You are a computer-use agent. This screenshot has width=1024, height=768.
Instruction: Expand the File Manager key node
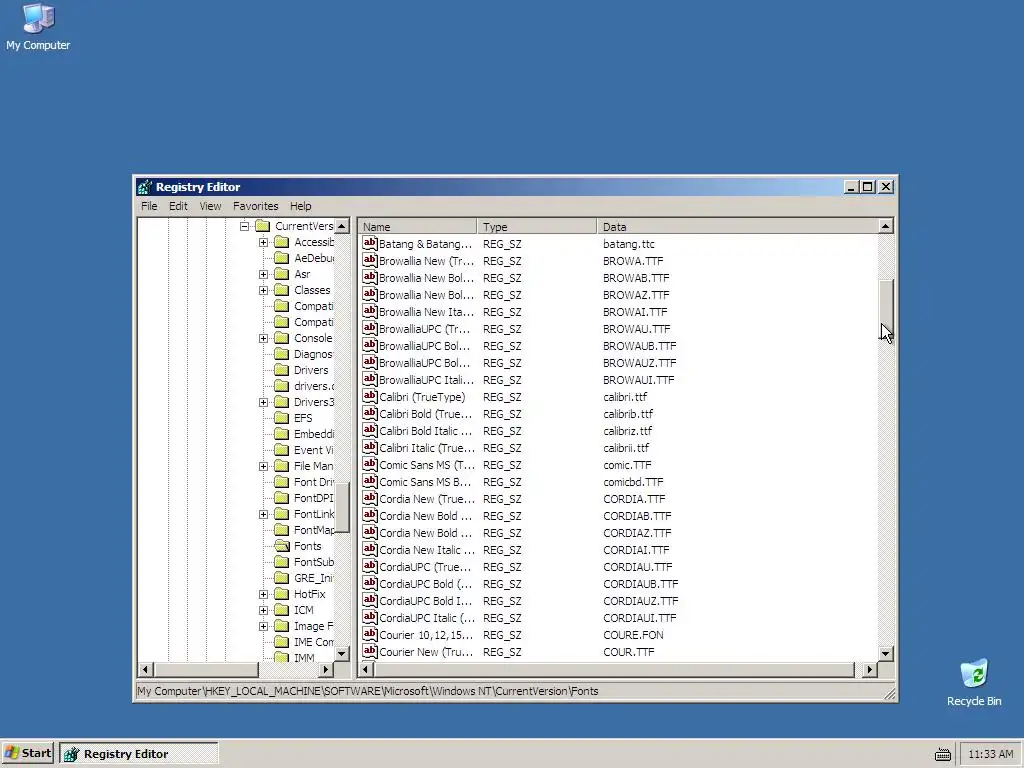(263, 466)
